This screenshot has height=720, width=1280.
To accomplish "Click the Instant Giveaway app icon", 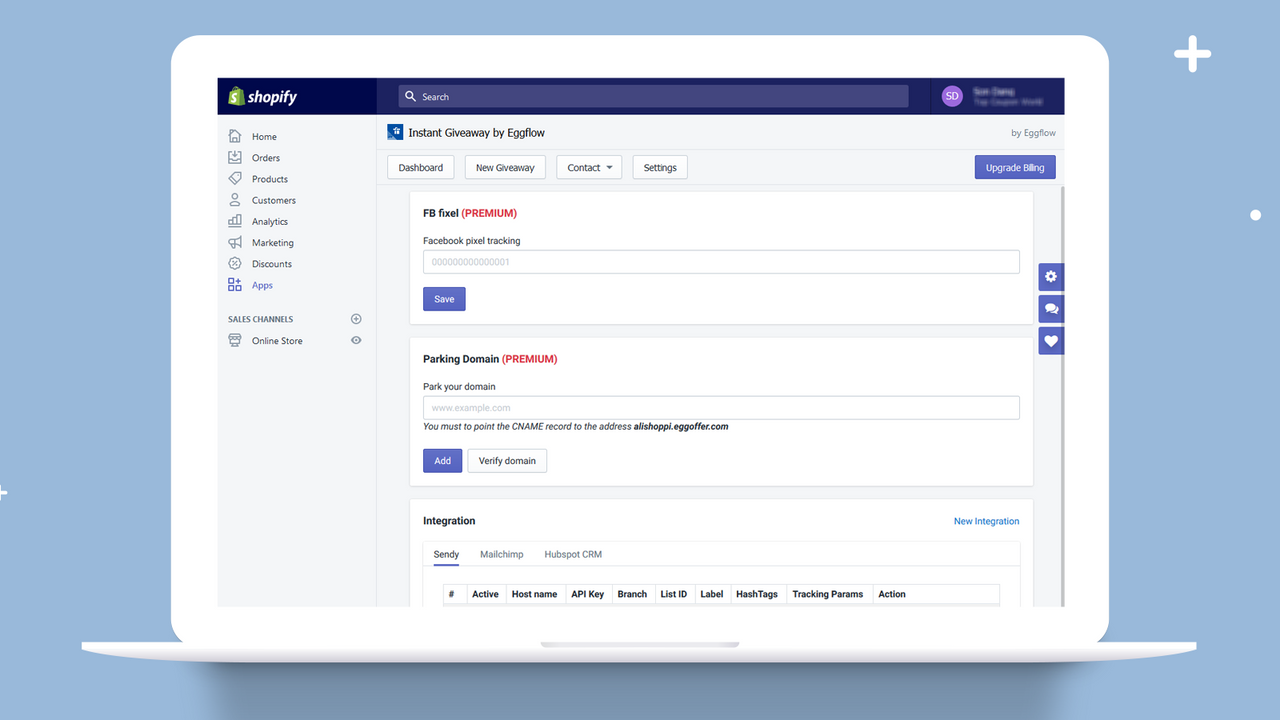I will pos(395,132).
